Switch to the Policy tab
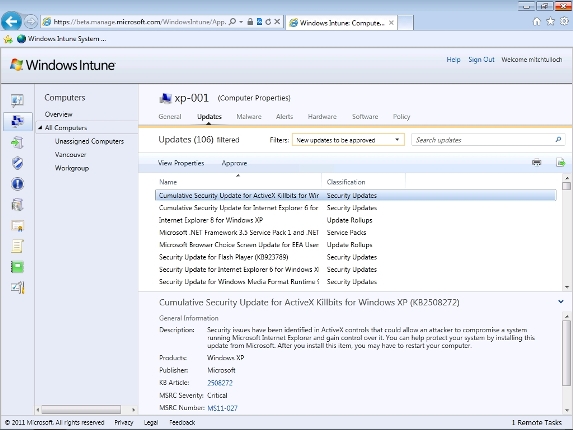The image size is (573, 430). (x=401, y=117)
